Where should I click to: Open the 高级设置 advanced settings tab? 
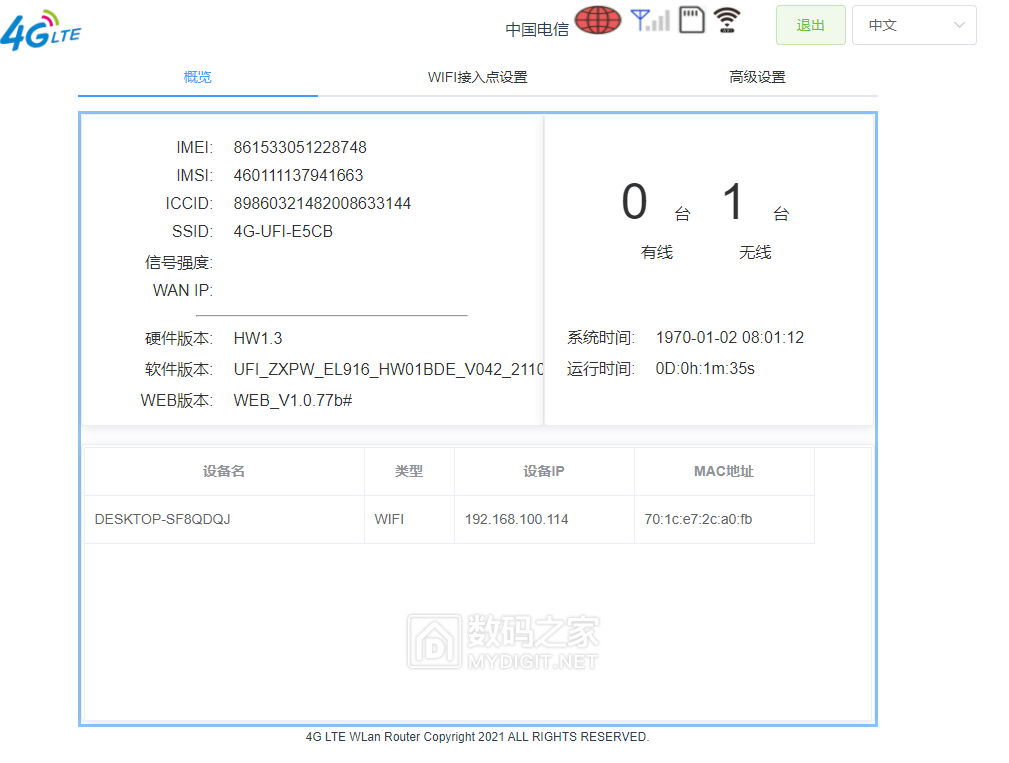point(757,77)
